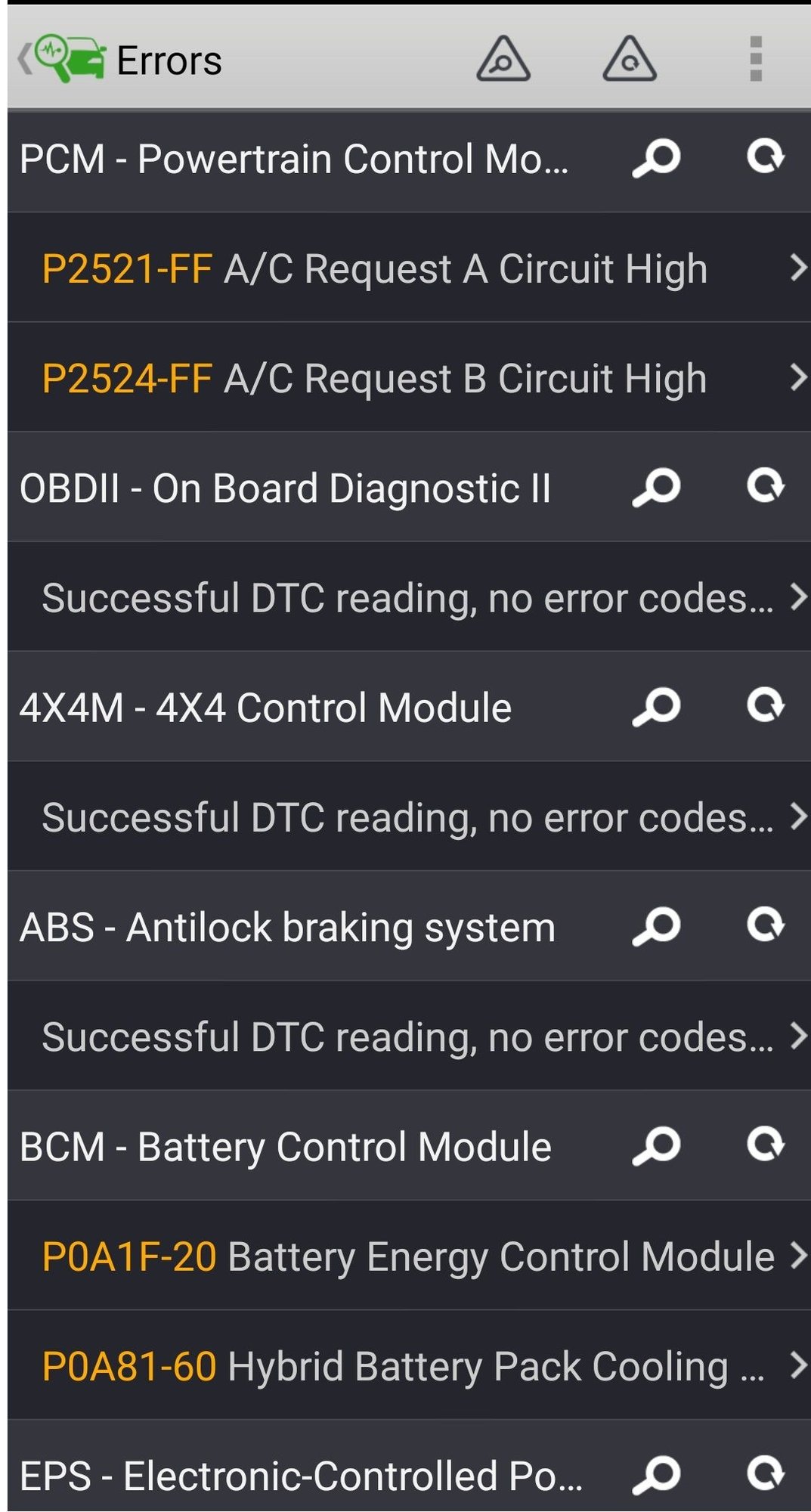Select the 4X4M - 4X4 Control Module header
Viewport: 811px width, 1512px height.
coord(265,708)
